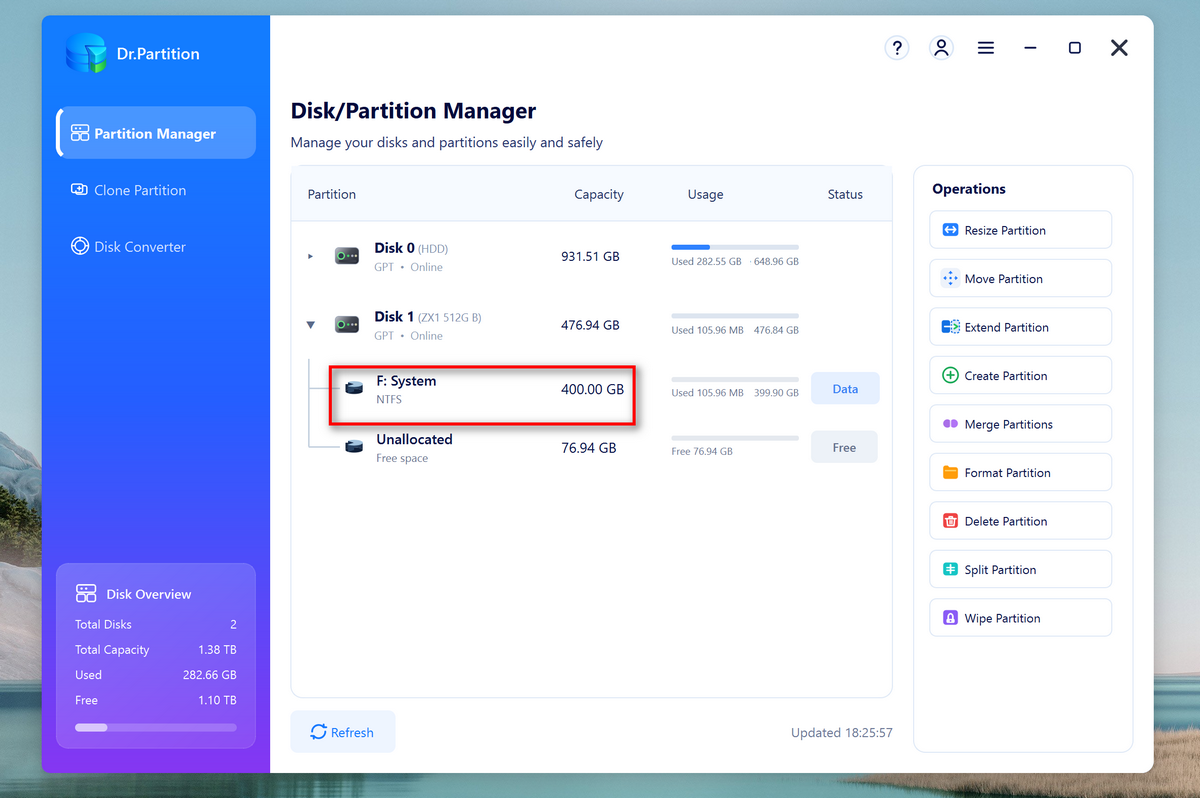Click the Clone Partition sidebar icon

click(80, 190)
